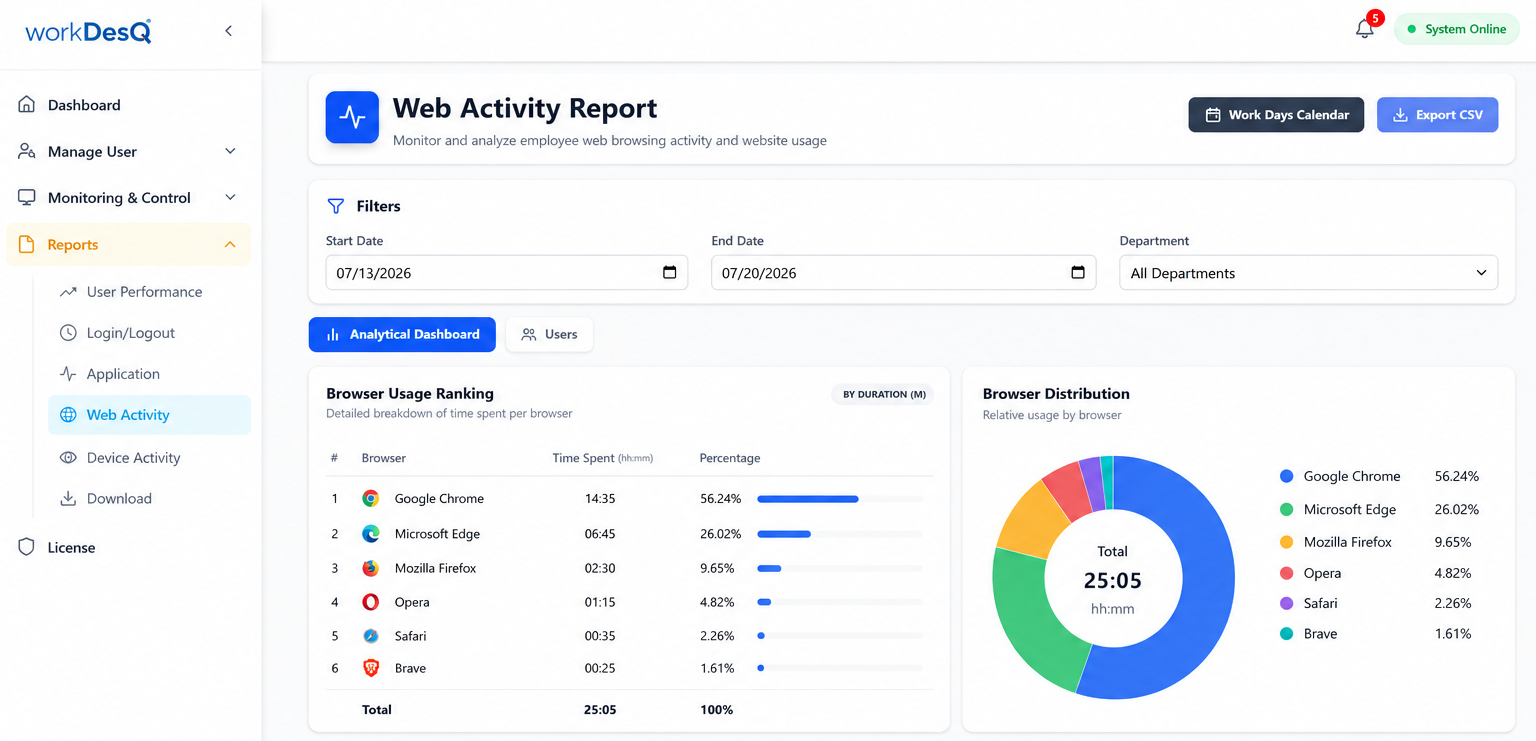Open notifications bell icon

pos(1365,29)
